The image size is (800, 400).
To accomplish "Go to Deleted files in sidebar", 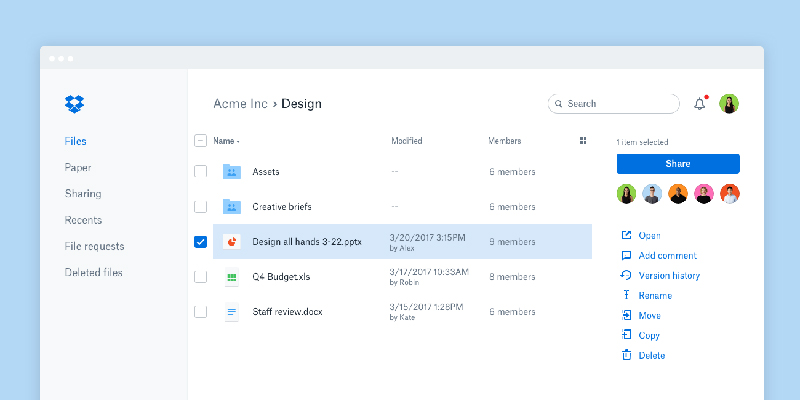I will tap(94, 272).
